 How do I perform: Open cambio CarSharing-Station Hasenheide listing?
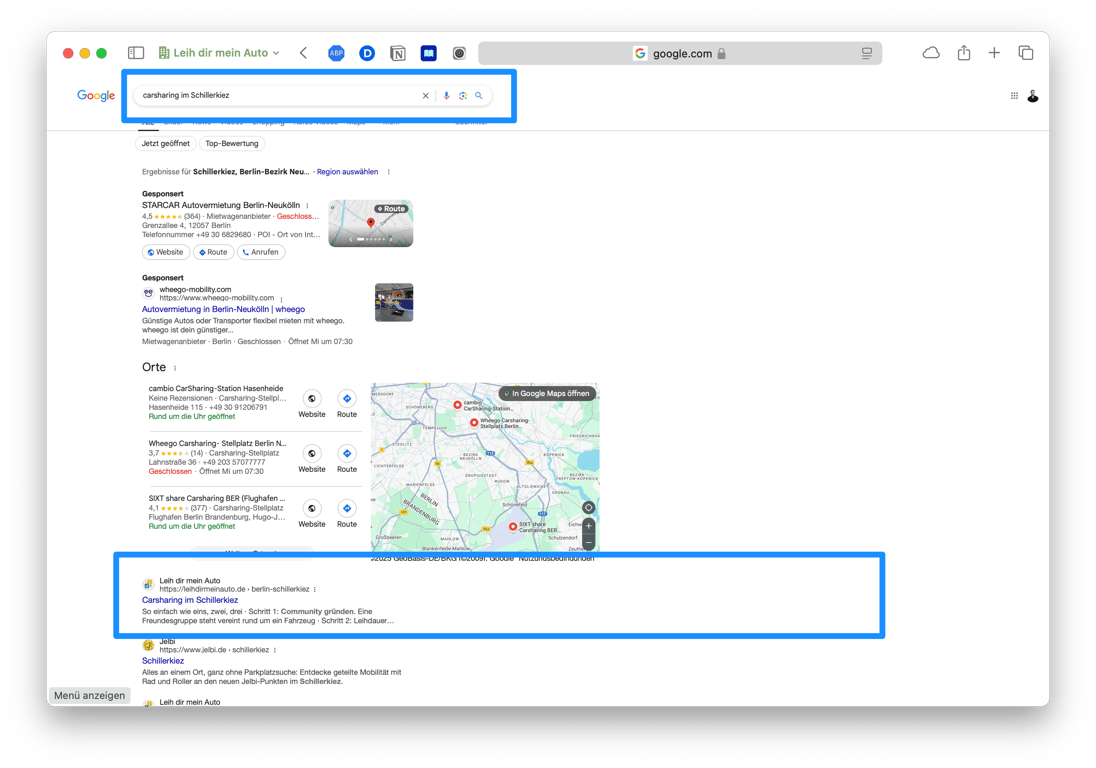pos(216,389)
